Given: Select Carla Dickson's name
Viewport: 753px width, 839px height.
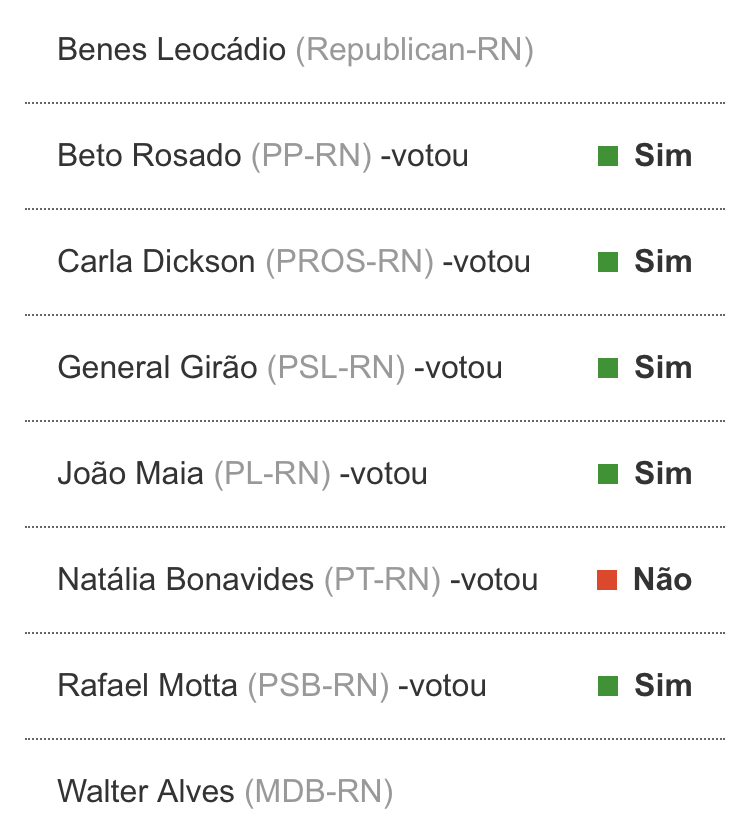Looking at the screenshot, I should point(156,262).
